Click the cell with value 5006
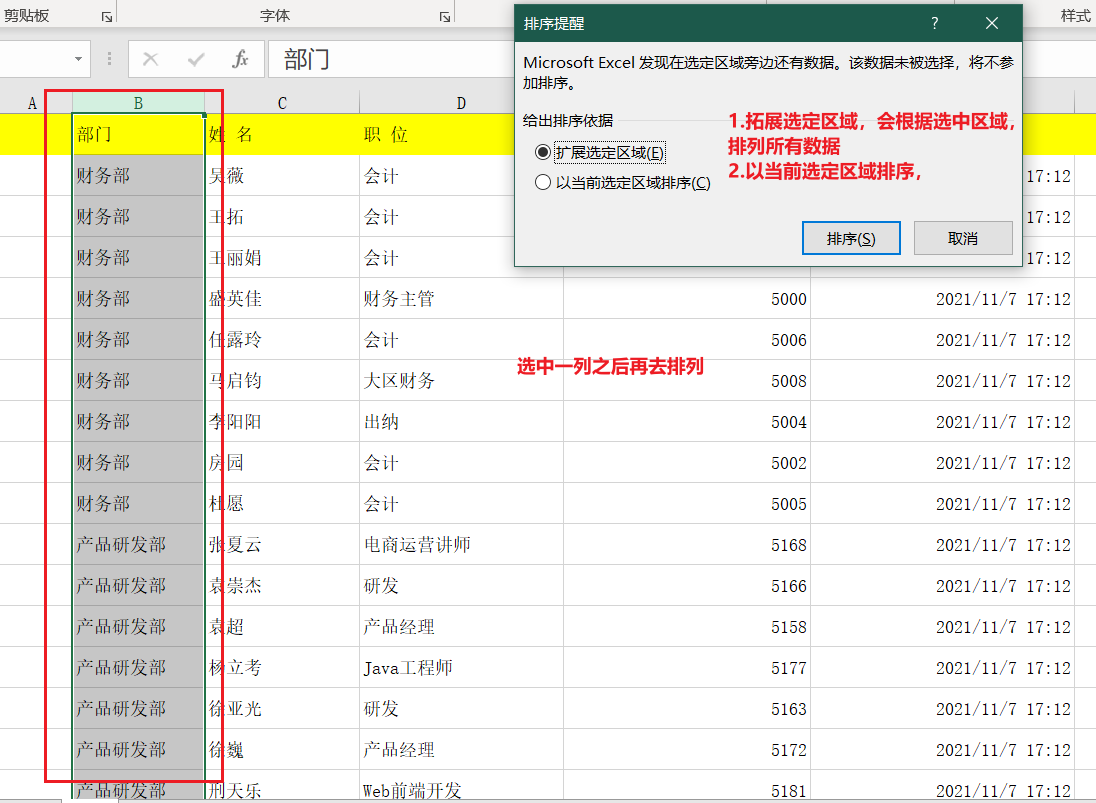 687,340
